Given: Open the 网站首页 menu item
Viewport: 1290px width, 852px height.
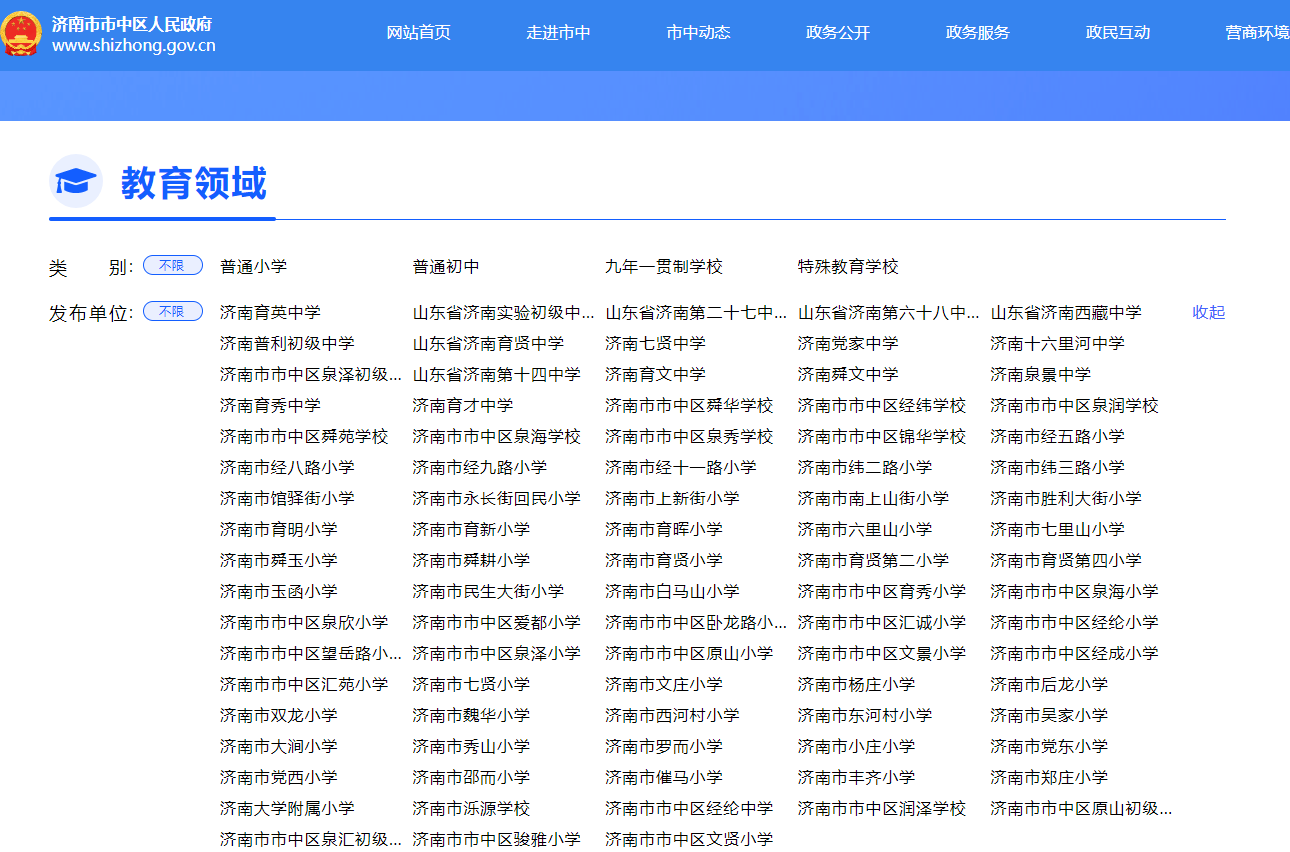Looking at the screenshot, I should 419,32.
